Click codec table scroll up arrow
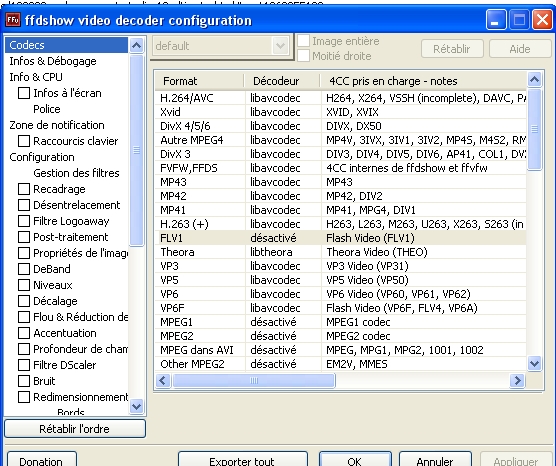This screenshot has width=556, height=466. tap(534, 79)
